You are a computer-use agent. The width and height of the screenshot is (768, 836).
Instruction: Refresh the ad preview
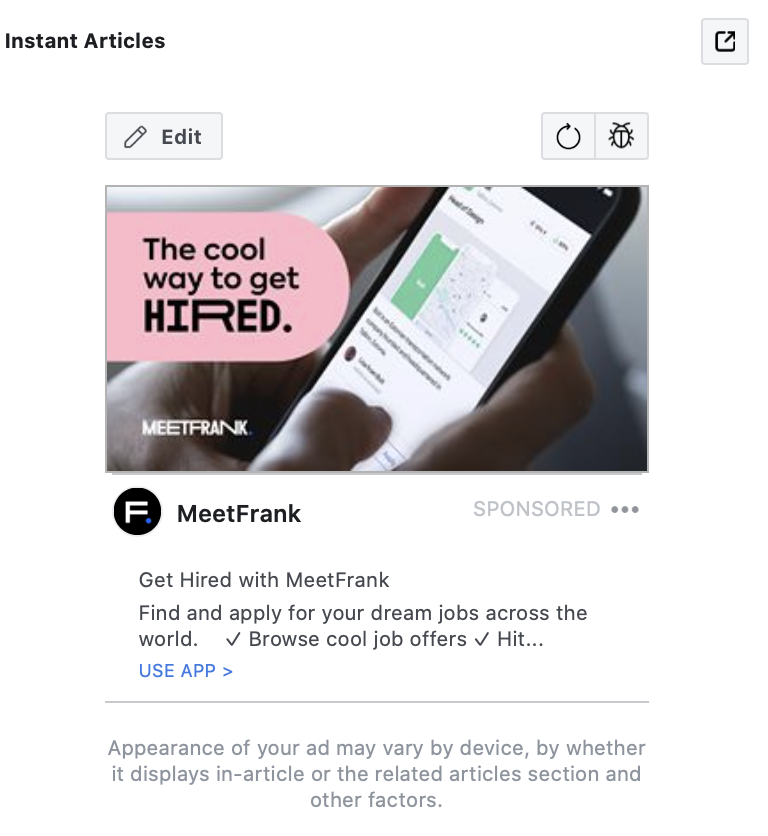[568, 135]
